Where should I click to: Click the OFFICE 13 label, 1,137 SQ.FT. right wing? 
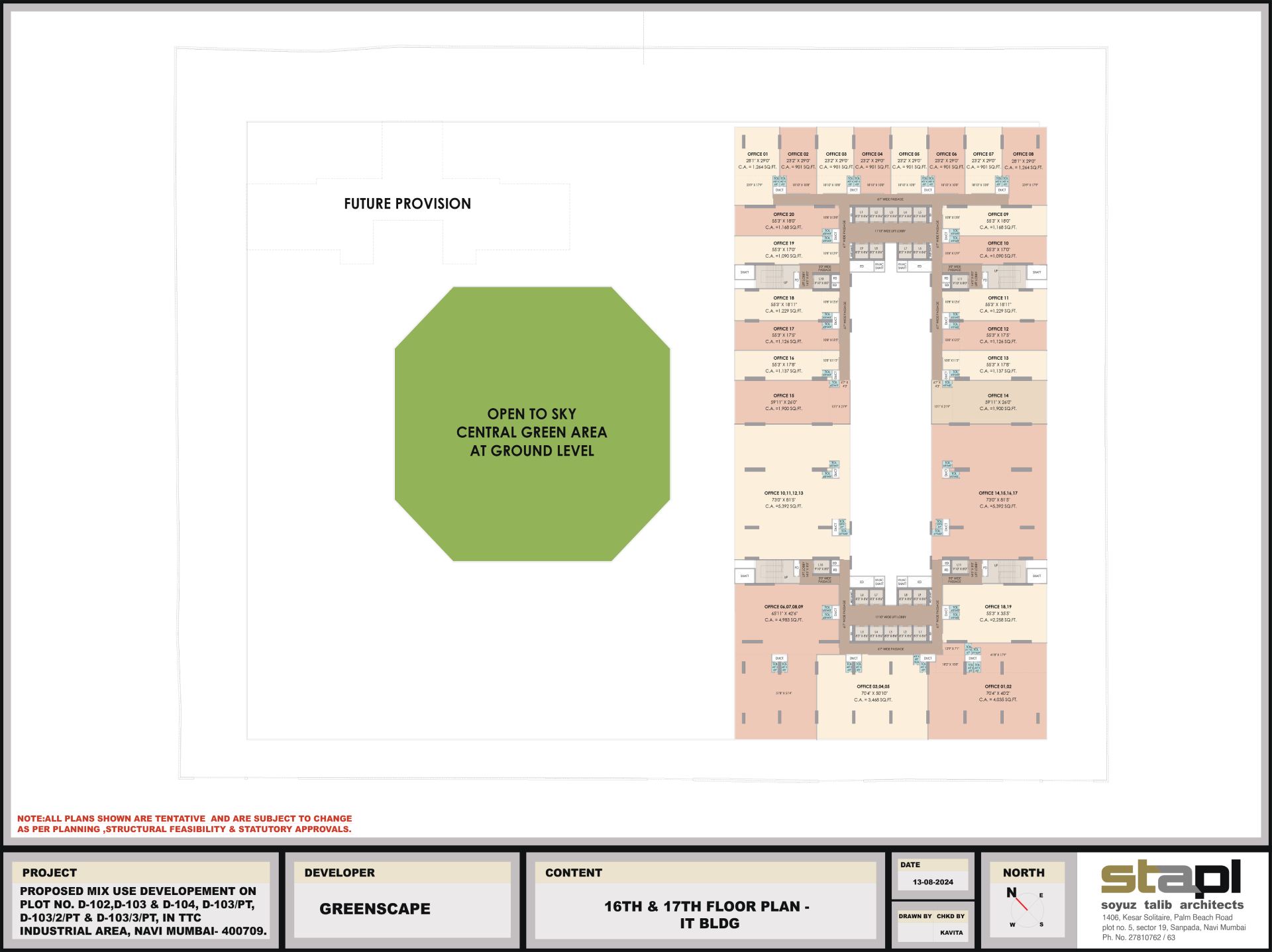[x=998, y=358]
